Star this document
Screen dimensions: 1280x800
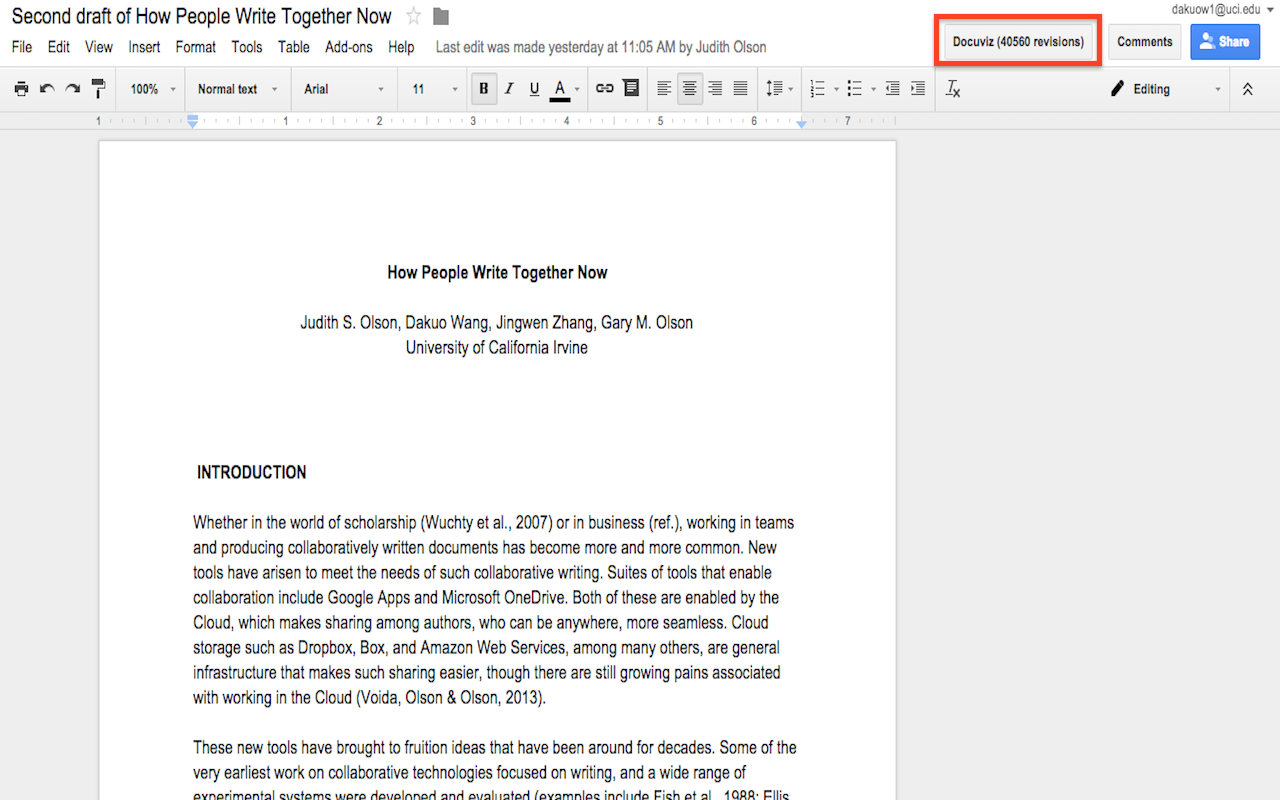click(x=413, y=17)
